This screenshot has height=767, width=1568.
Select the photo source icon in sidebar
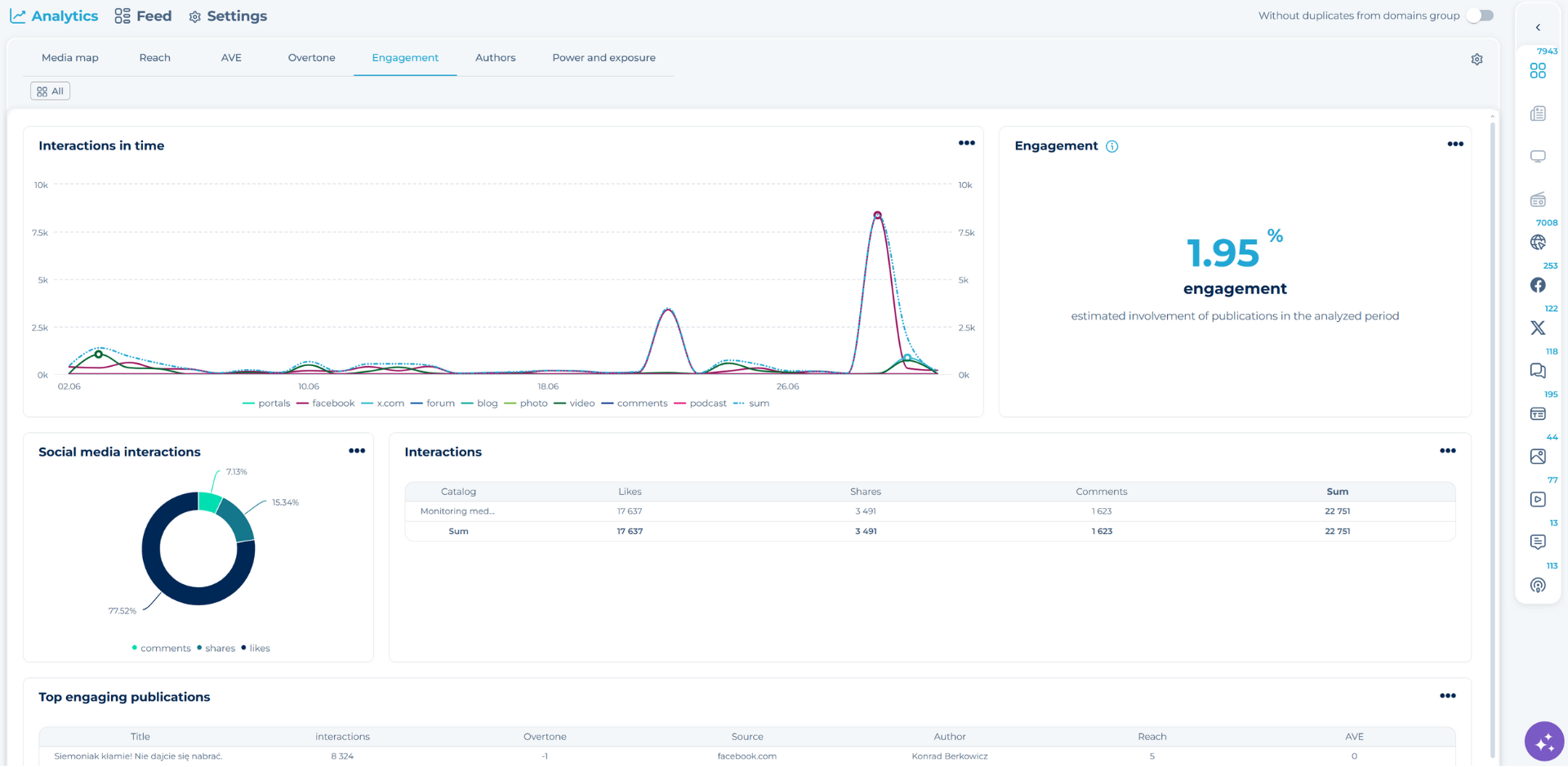(x=1538, y=457)
